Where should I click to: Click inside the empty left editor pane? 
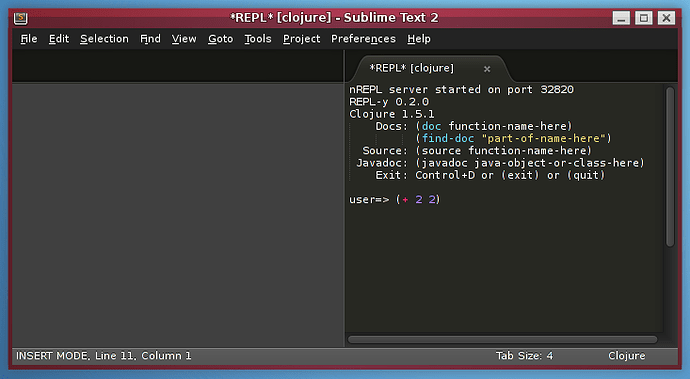tap(178, 215)
